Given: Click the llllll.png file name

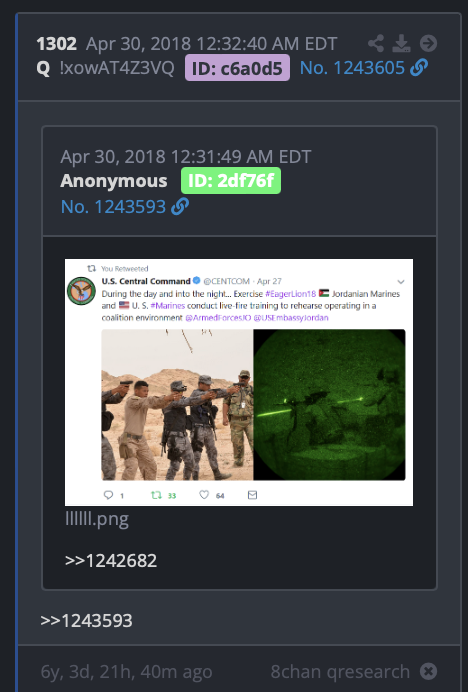Looking at the screenshot, I should click(97, 519).
